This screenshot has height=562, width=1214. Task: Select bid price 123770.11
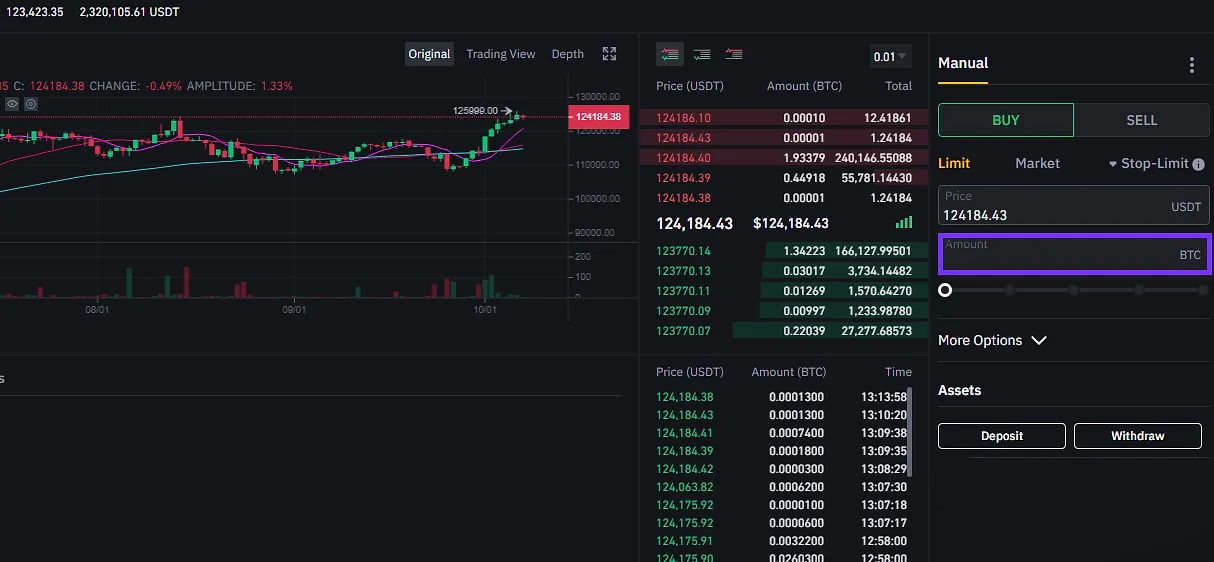point(683,291)
